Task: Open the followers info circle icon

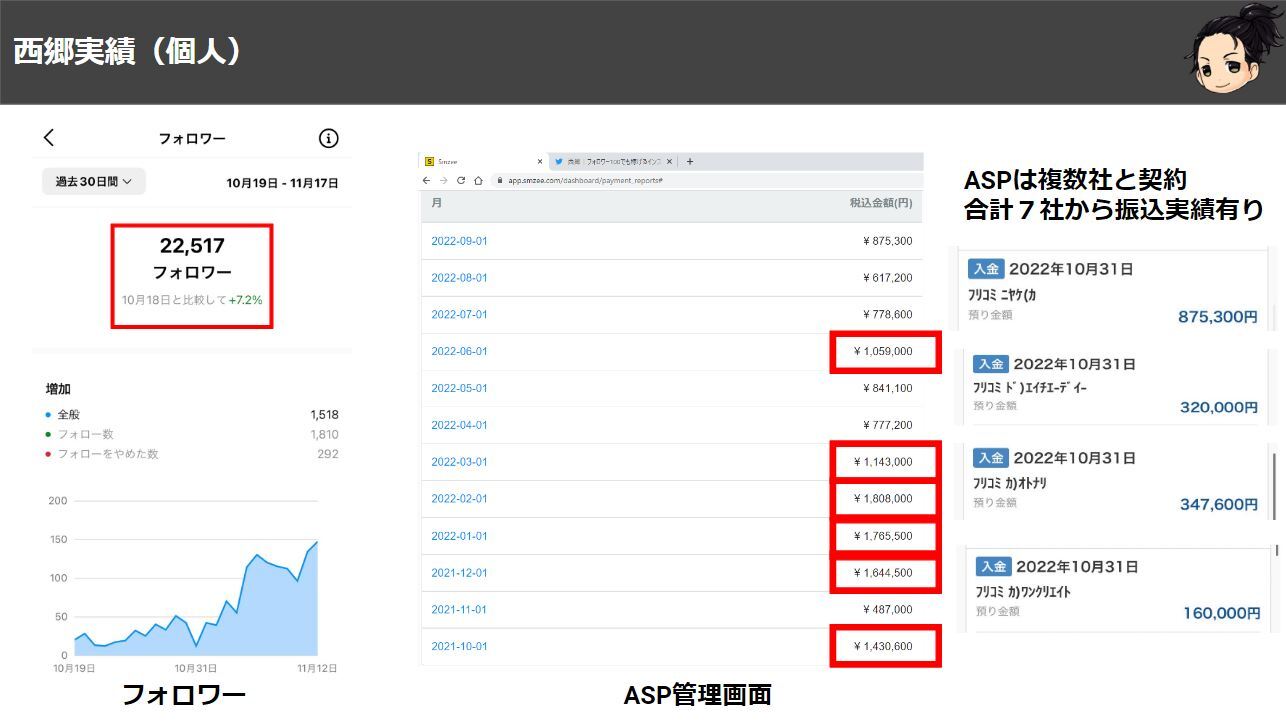Action: pos(328,138)
